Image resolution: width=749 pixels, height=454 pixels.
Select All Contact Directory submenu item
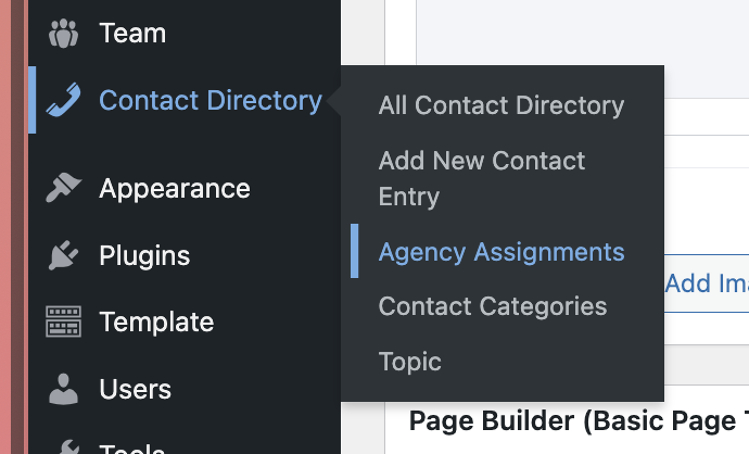pyautogui.click(x=501, y=105)
